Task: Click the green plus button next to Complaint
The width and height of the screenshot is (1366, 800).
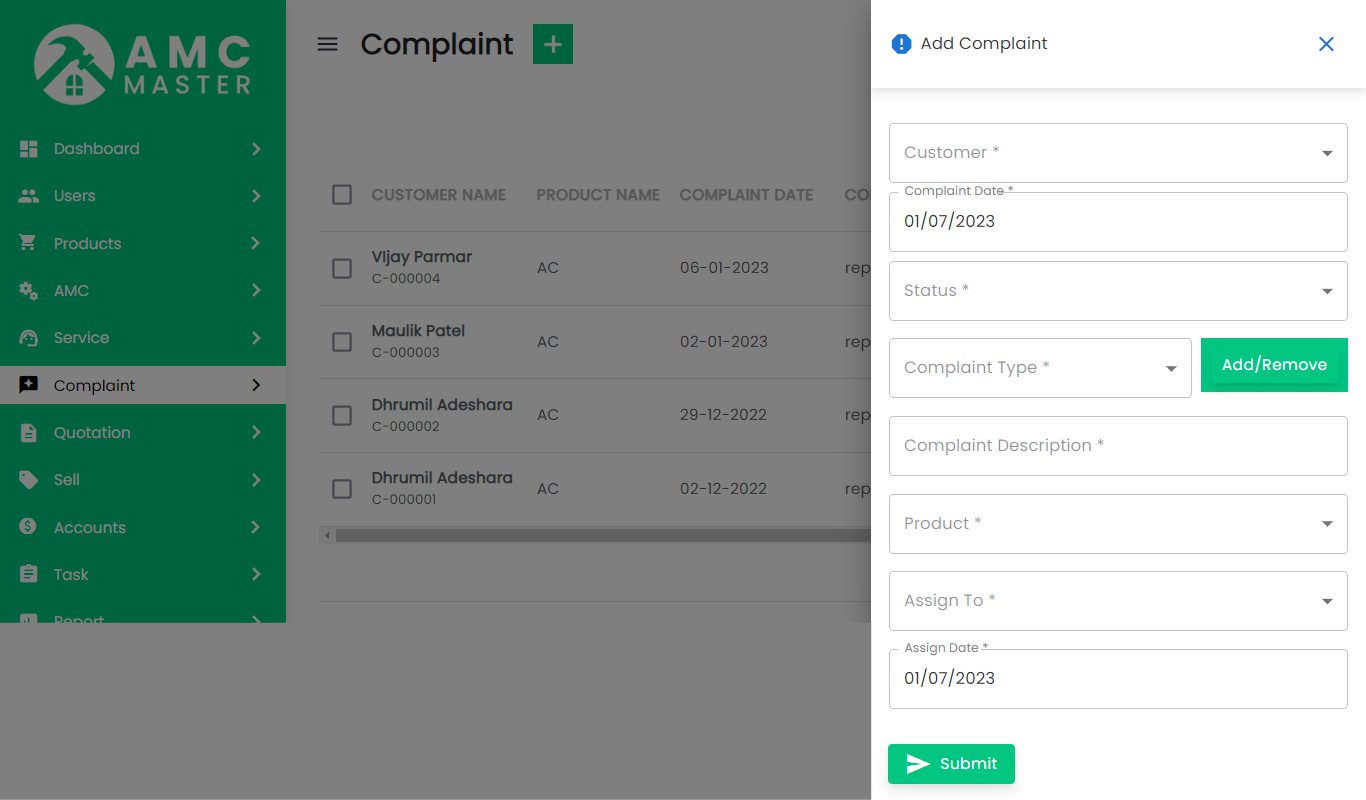Action: click(552, 44)
